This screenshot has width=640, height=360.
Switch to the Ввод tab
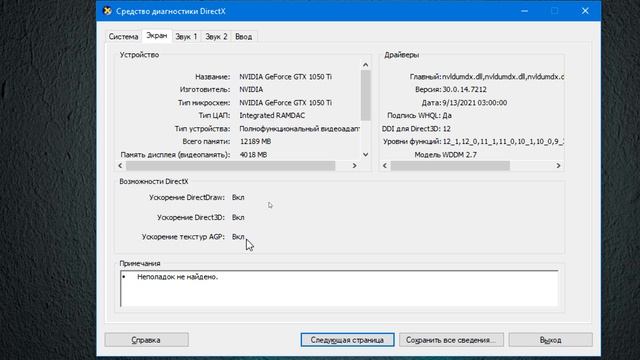tap(244, 37)
